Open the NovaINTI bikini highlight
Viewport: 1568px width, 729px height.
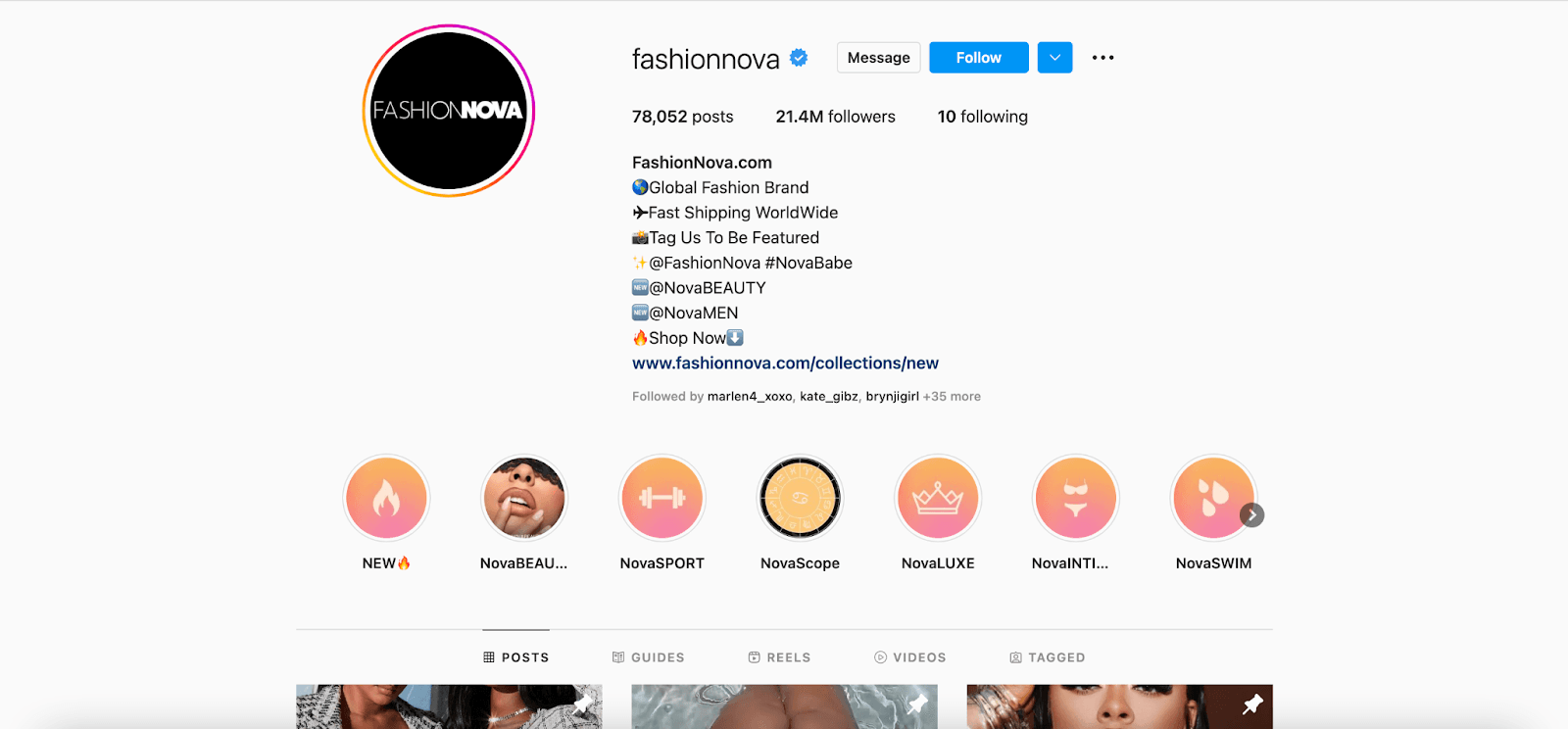[1076, 498]
